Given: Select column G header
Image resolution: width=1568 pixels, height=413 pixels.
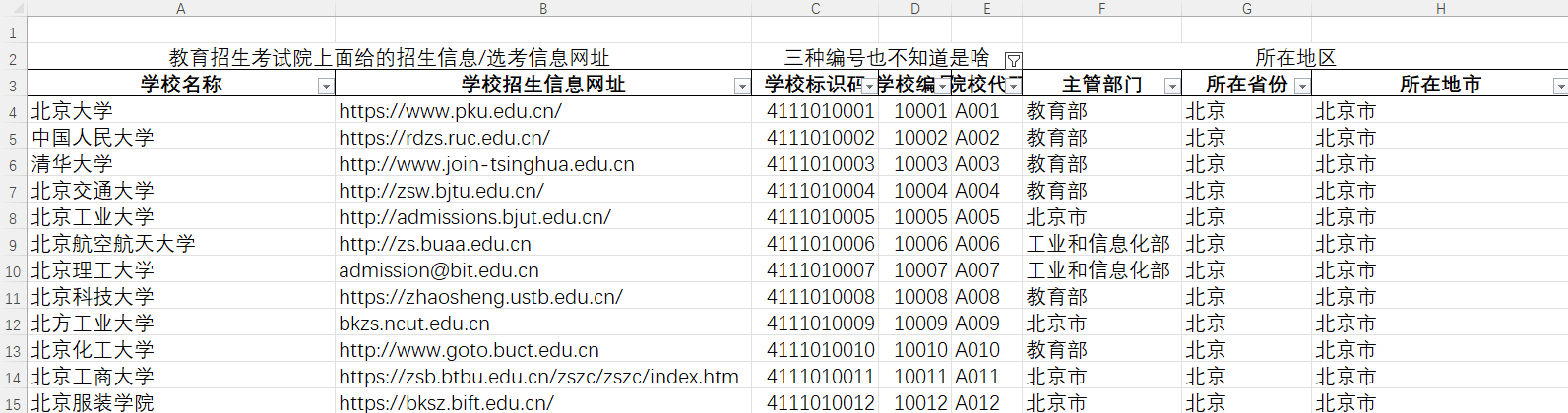Looking at the screenshot, I should tap(1246, 8).
